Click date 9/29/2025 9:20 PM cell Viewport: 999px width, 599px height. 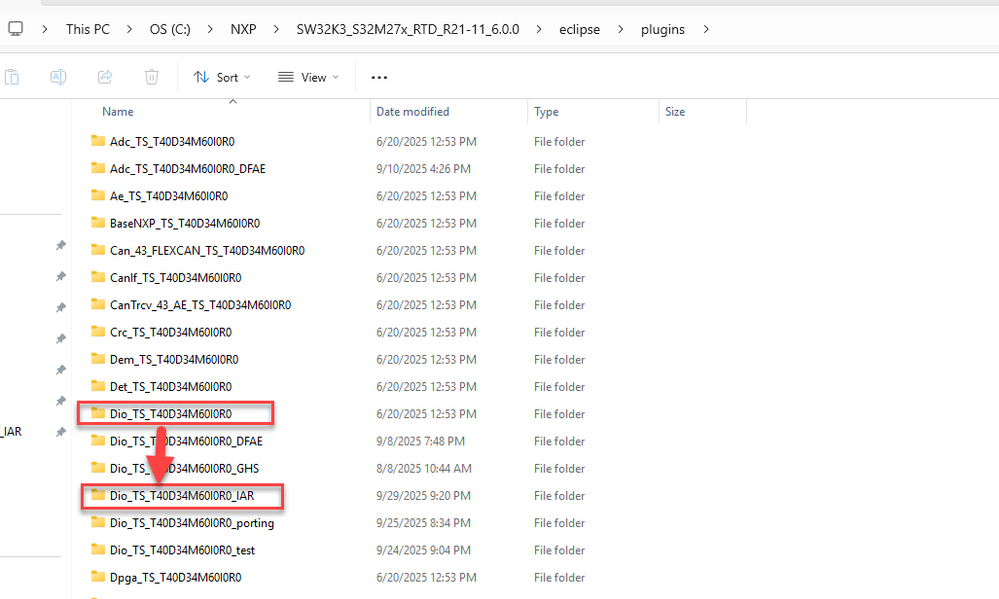tap(423, 496)
